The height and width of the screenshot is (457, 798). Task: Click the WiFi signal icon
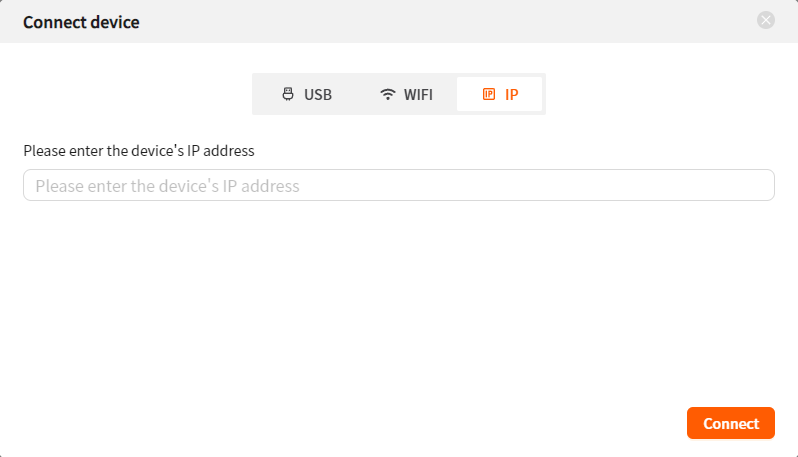pos(388,94)
